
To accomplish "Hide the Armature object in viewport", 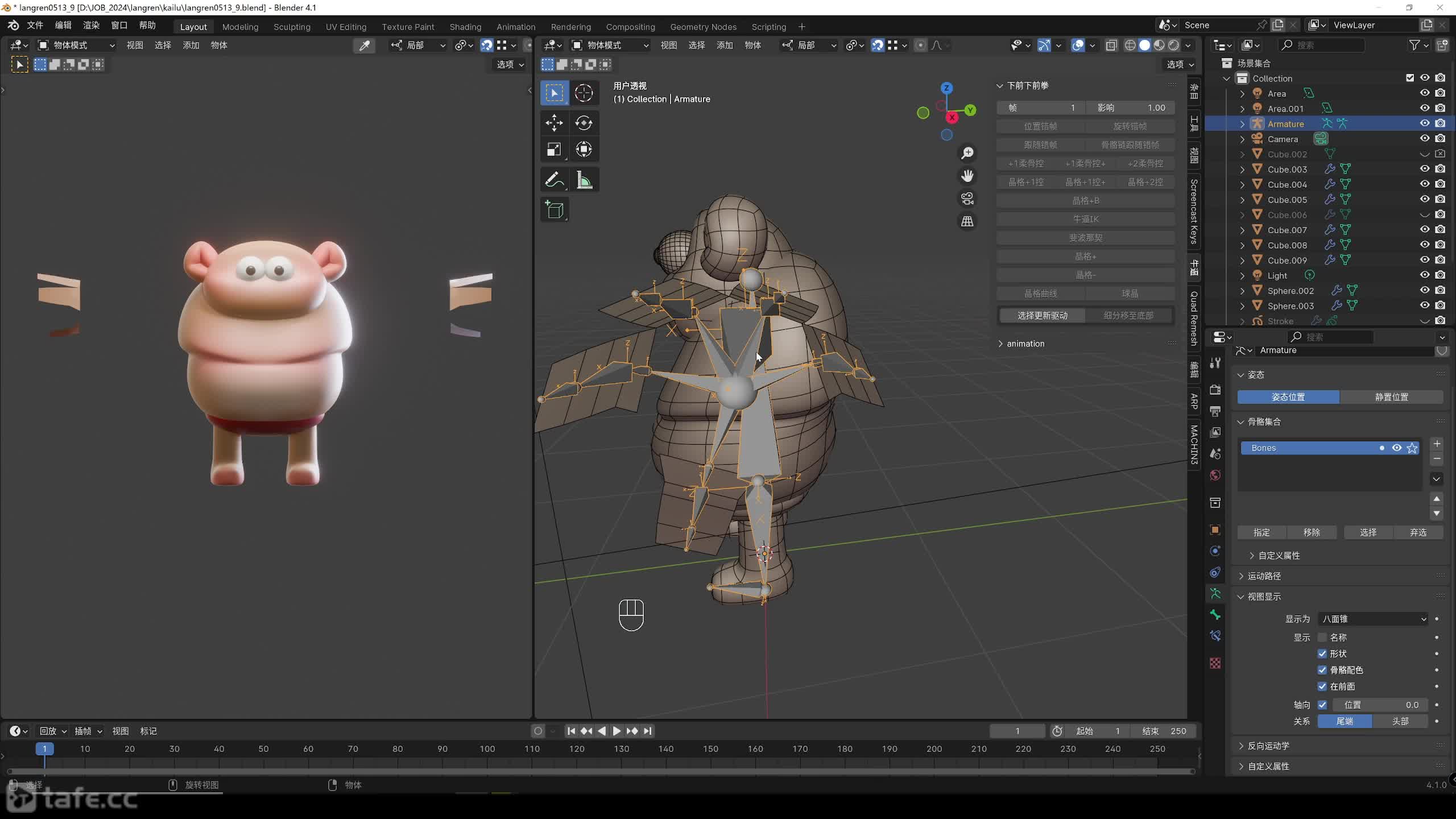I will [x=1424, y=123].
